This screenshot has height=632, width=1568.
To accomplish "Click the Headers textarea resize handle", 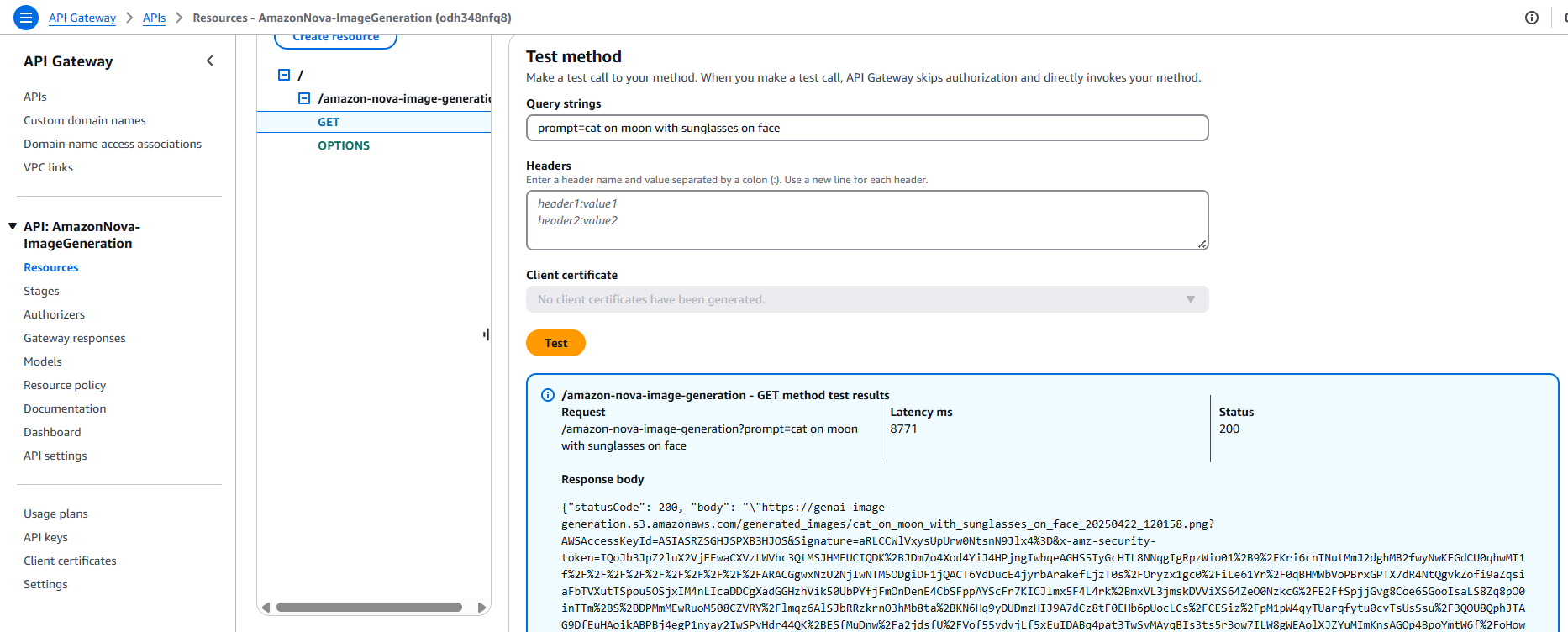I will (x=1202, y=244).
